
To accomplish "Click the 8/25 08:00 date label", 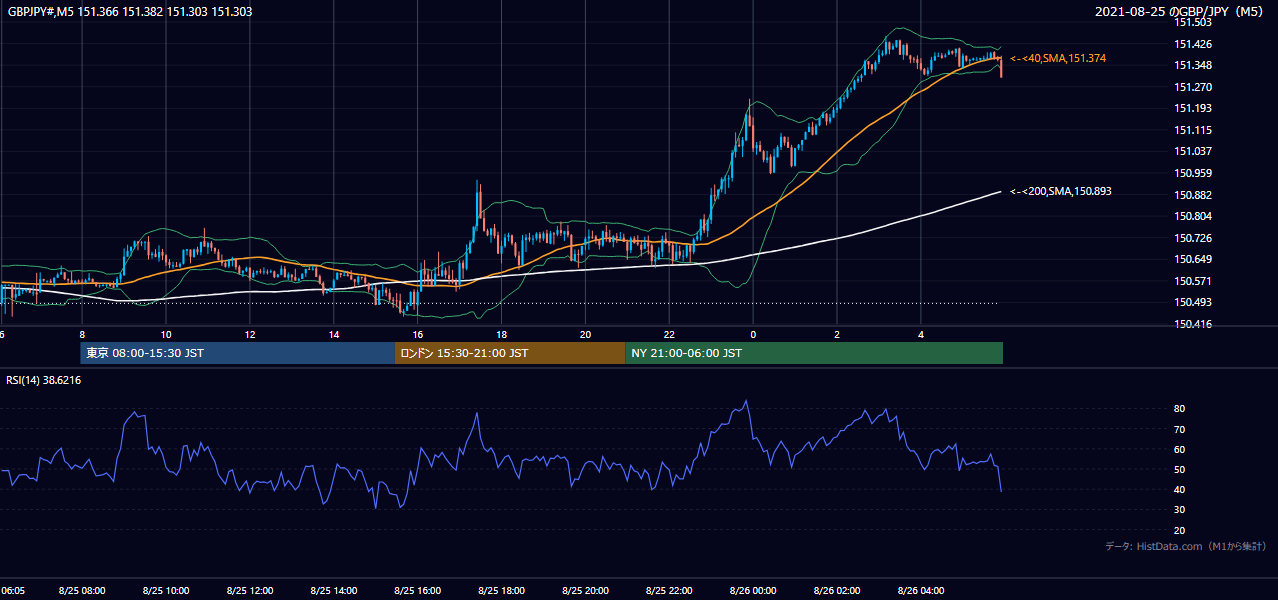I will pyautogui.click(x=81, y=591).
